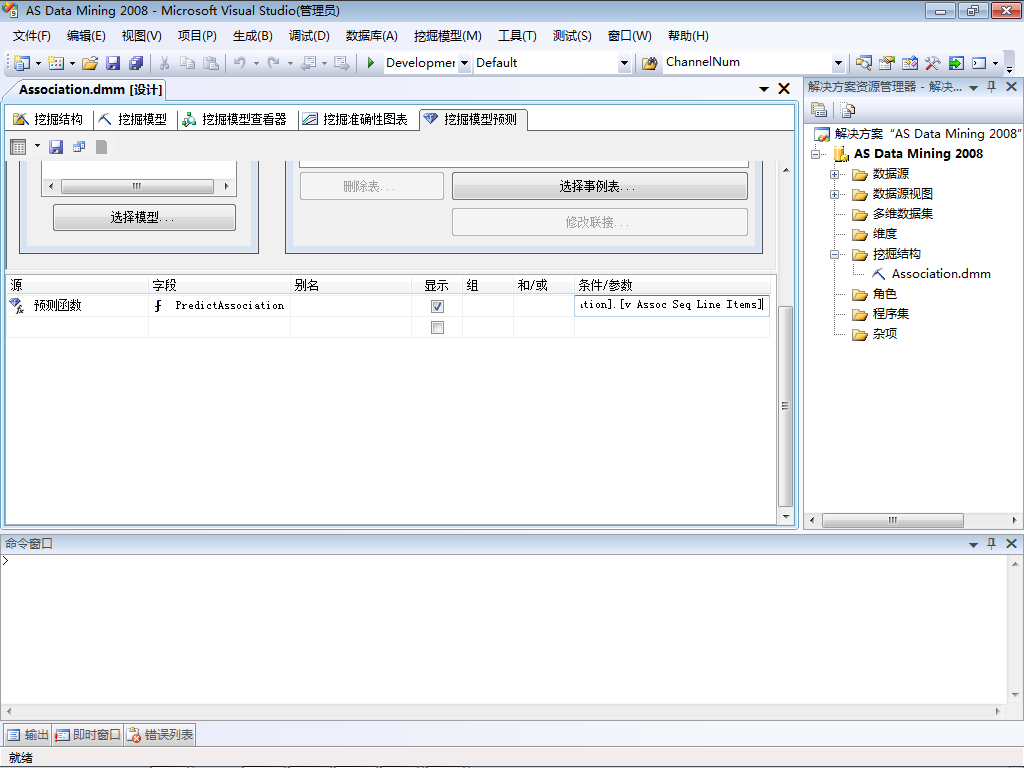
Task: Expand the 数据源 folder node
Action: click(834, 174)
